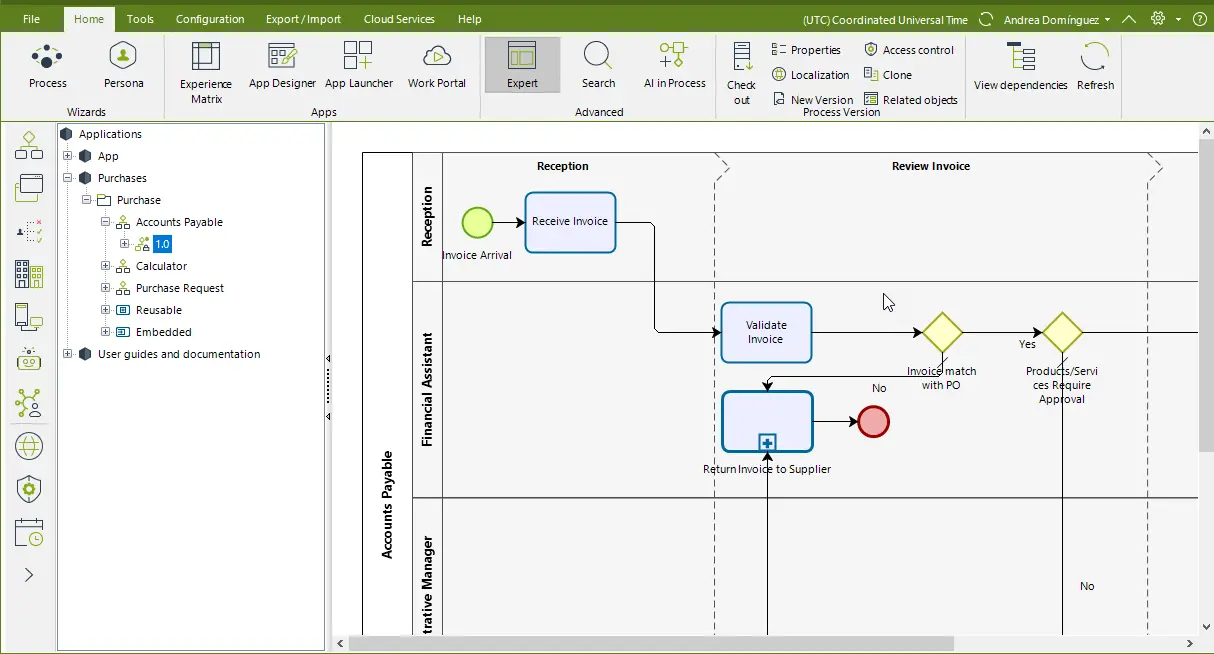
Task: Open the Andrea Domínguez user dropdown
Action: coord(1057,19)
